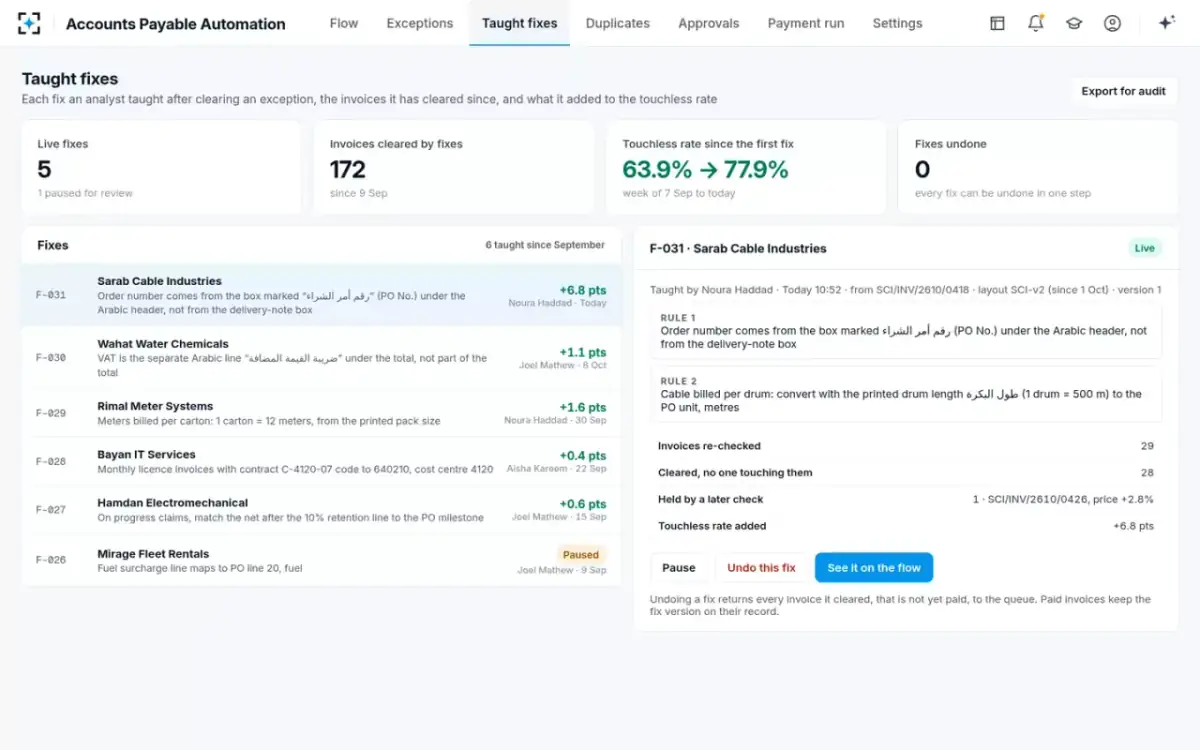
Task: Click the +6.8 pts value in fixes list
Action: tap(583, 290)
